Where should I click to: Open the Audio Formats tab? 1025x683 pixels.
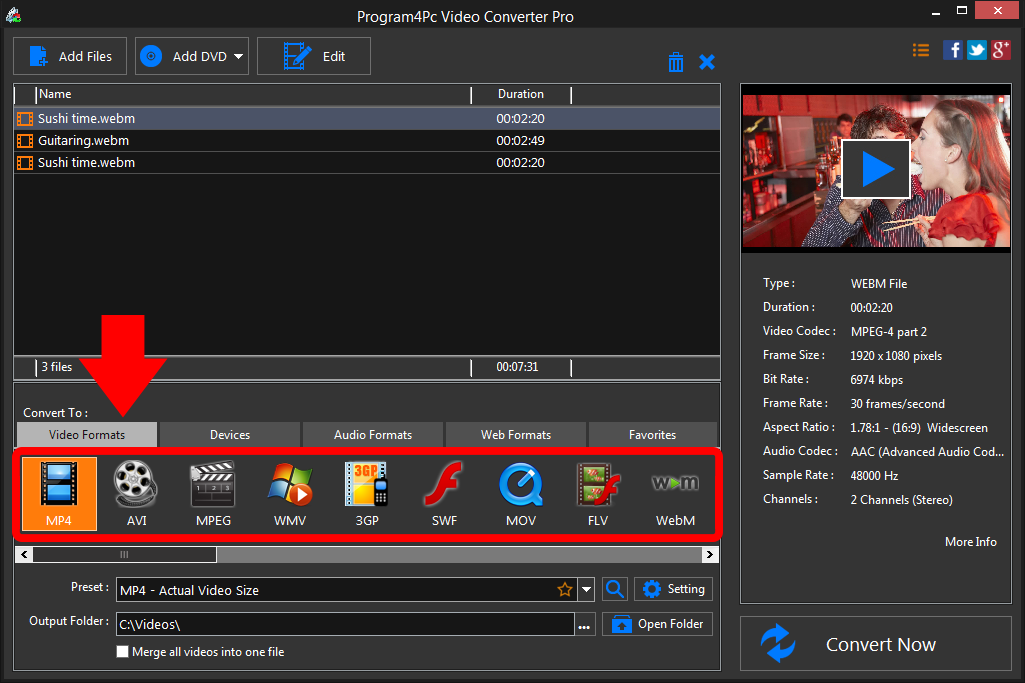pyautogui.click(x=372, y=434)
